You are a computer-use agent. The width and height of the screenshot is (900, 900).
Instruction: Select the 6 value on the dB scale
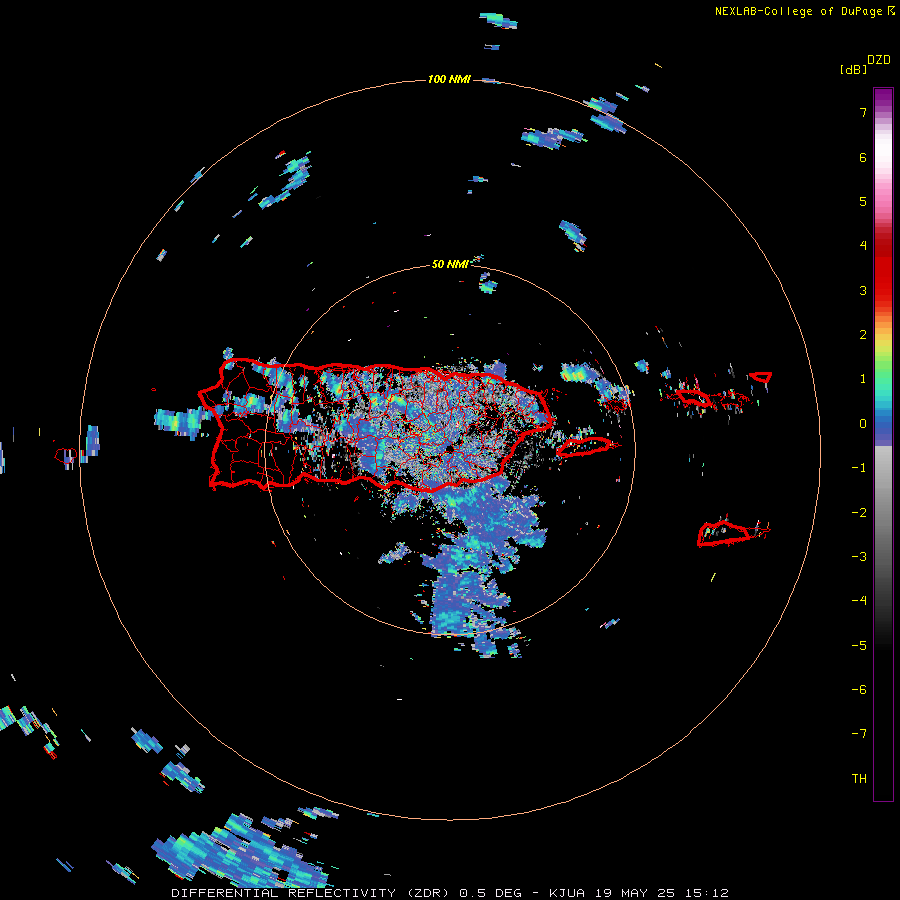[x=863, y=157]
